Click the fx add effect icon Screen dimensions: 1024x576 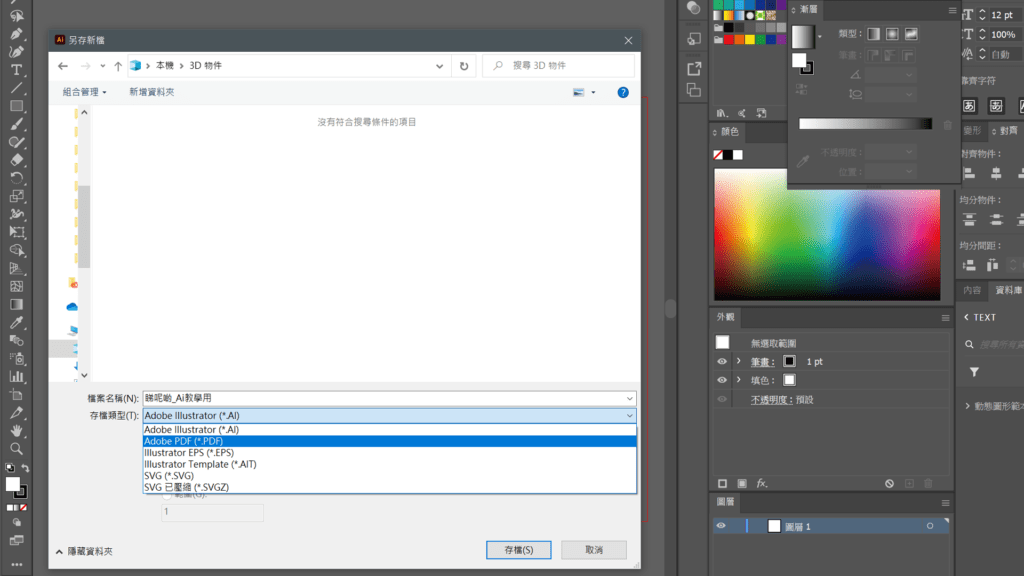click(x=761, y=483)
